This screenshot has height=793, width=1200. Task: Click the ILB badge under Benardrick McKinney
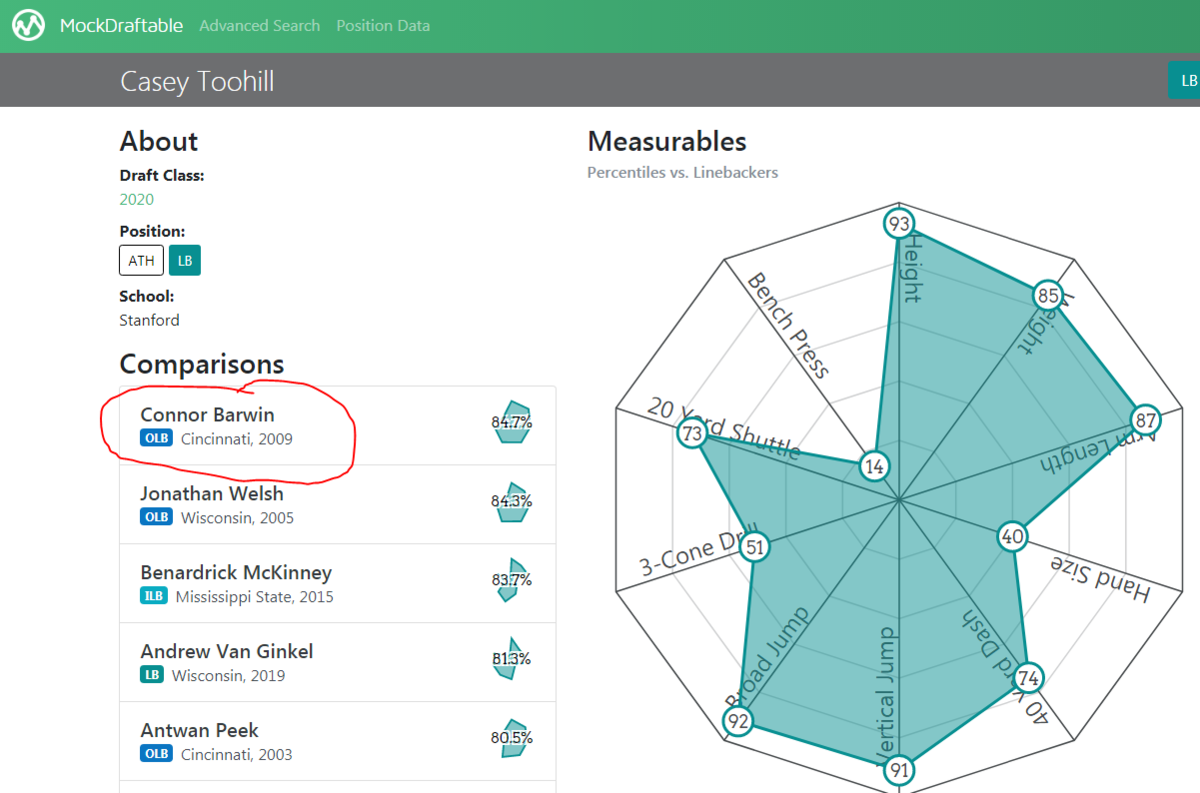(x=154, y=597)
